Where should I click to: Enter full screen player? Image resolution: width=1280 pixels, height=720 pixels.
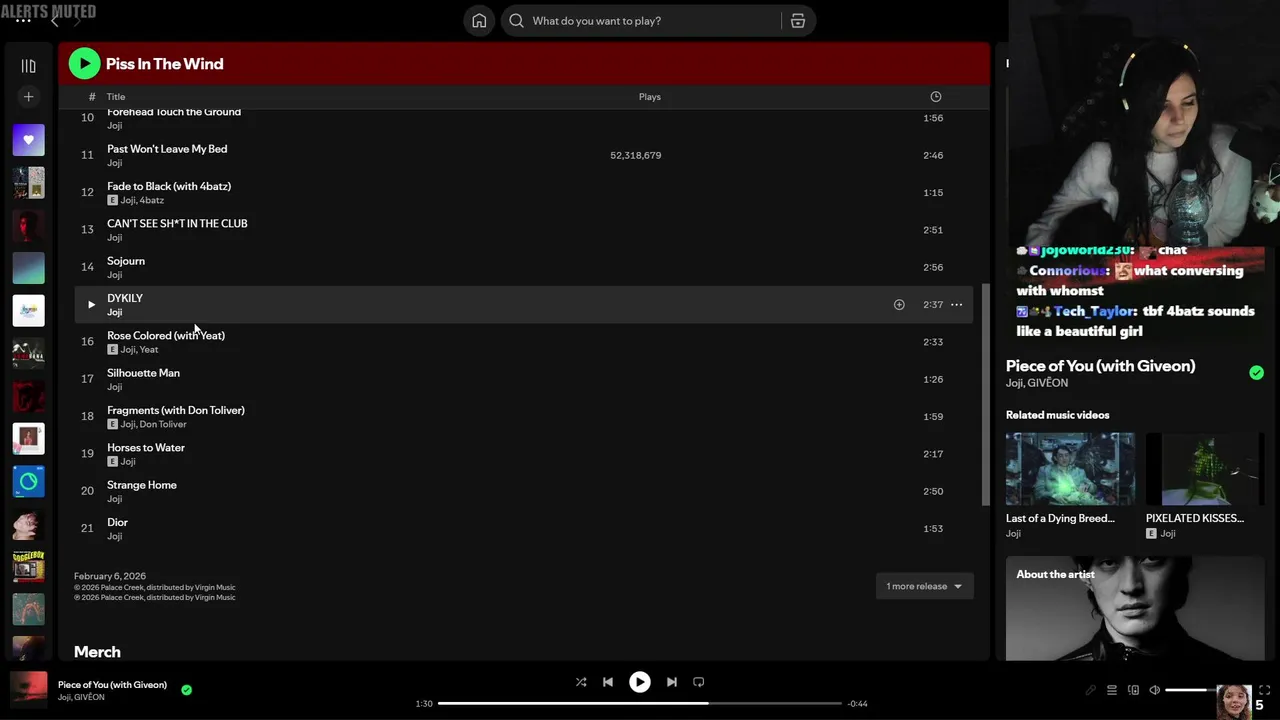tap(1264, 690)
